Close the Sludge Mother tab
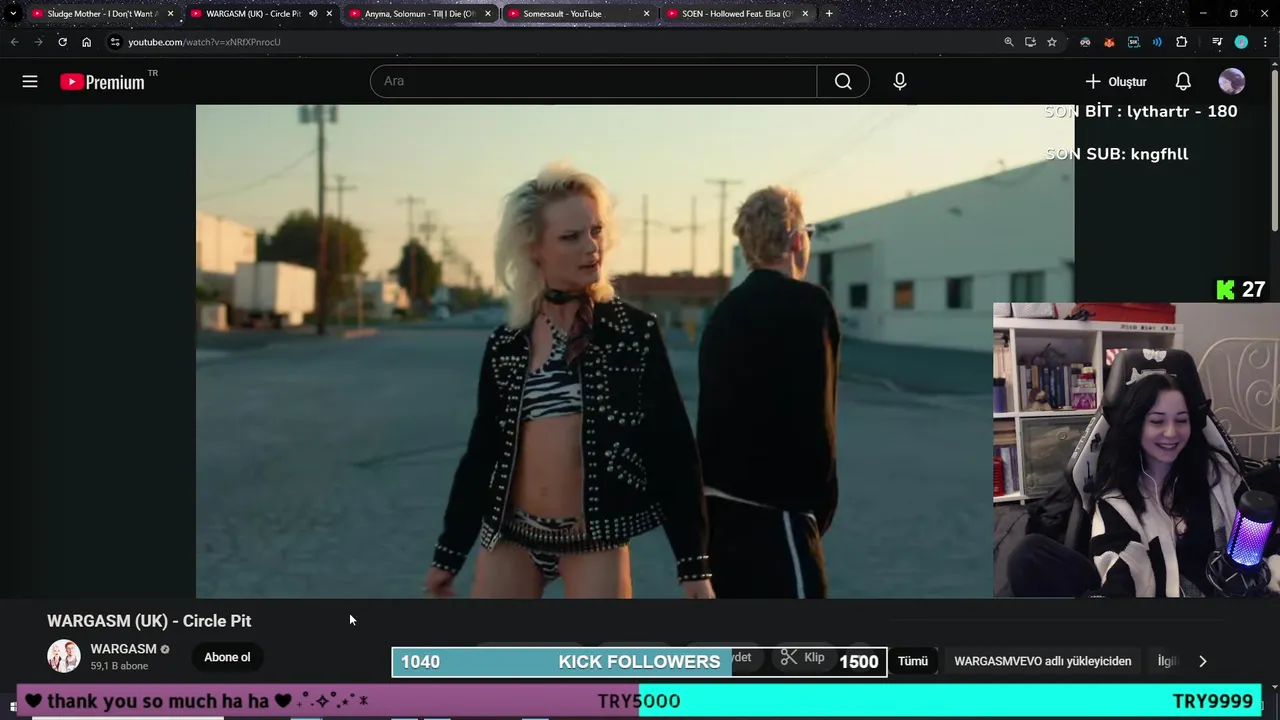 pyautogui.click(x=170, y=14)
